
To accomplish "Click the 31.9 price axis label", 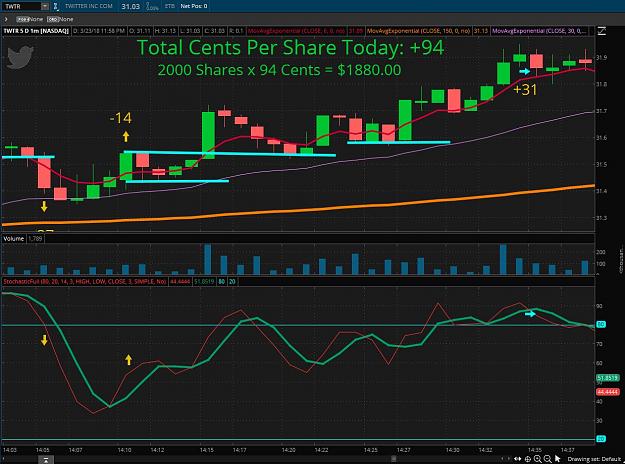I will [x=601, y=57].
